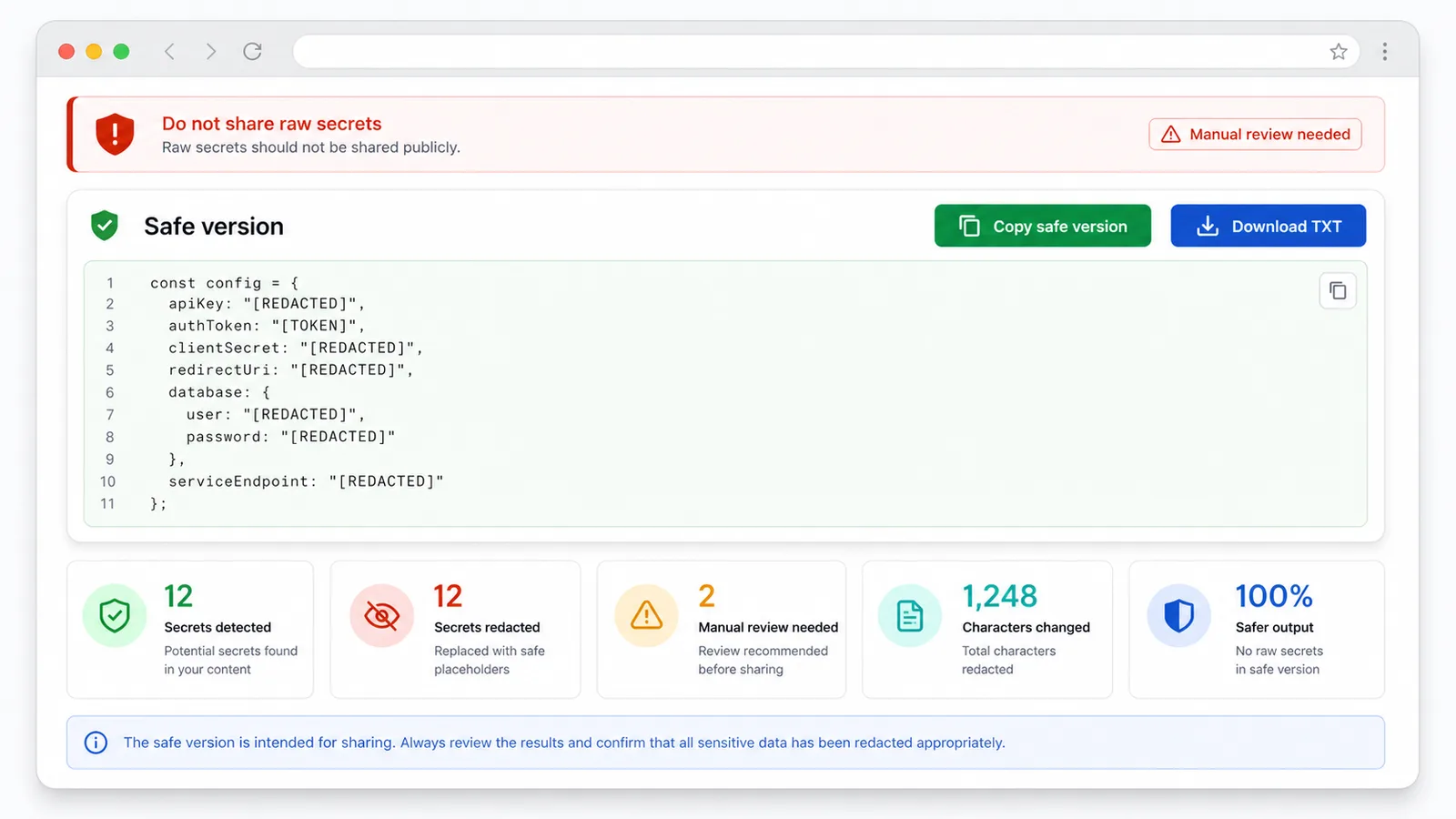
Task: Focus the browser address bar
Action: (x=825, y=52)
